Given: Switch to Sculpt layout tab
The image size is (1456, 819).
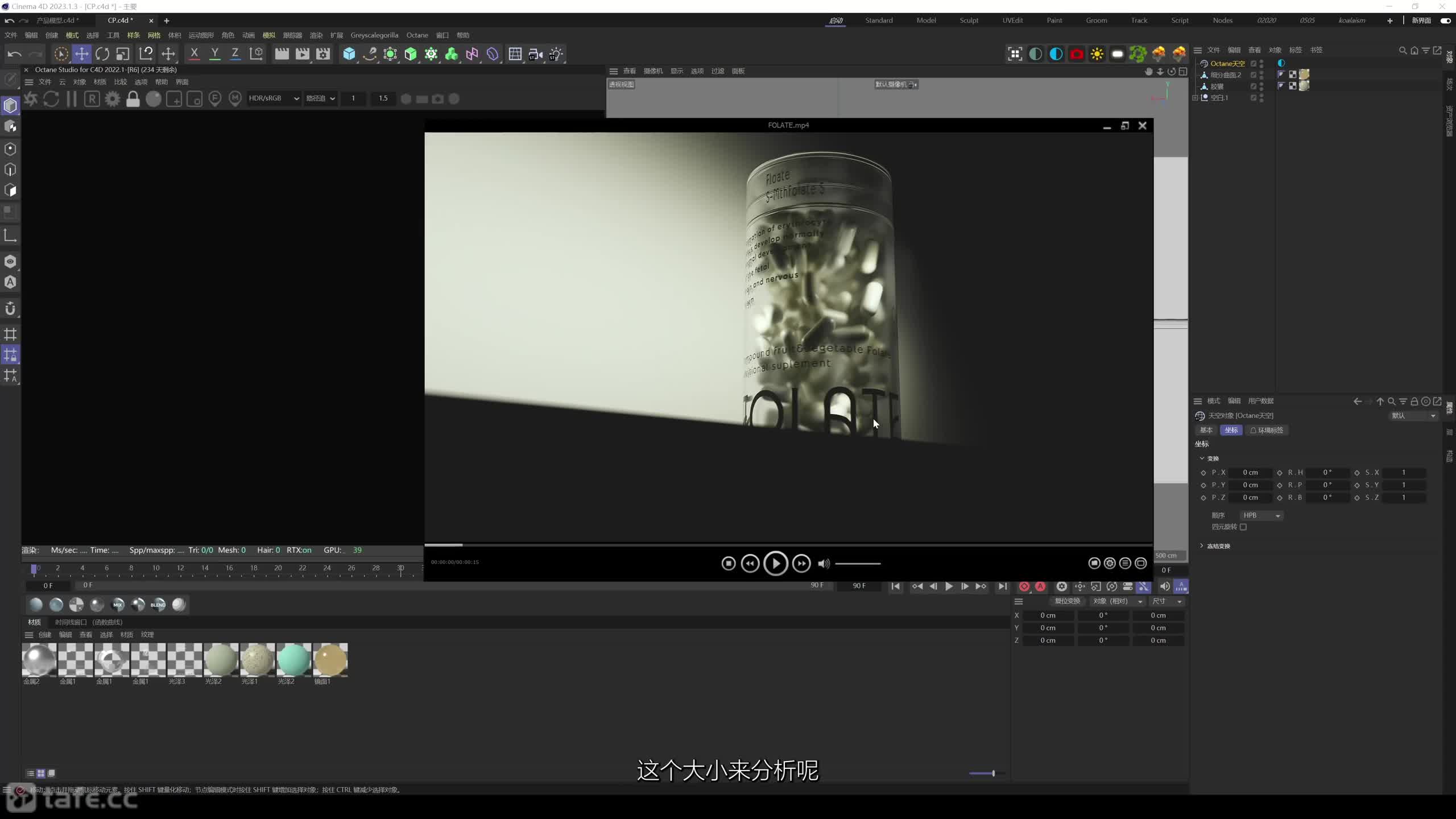Looking at the screenshot, I should point(969,20).
